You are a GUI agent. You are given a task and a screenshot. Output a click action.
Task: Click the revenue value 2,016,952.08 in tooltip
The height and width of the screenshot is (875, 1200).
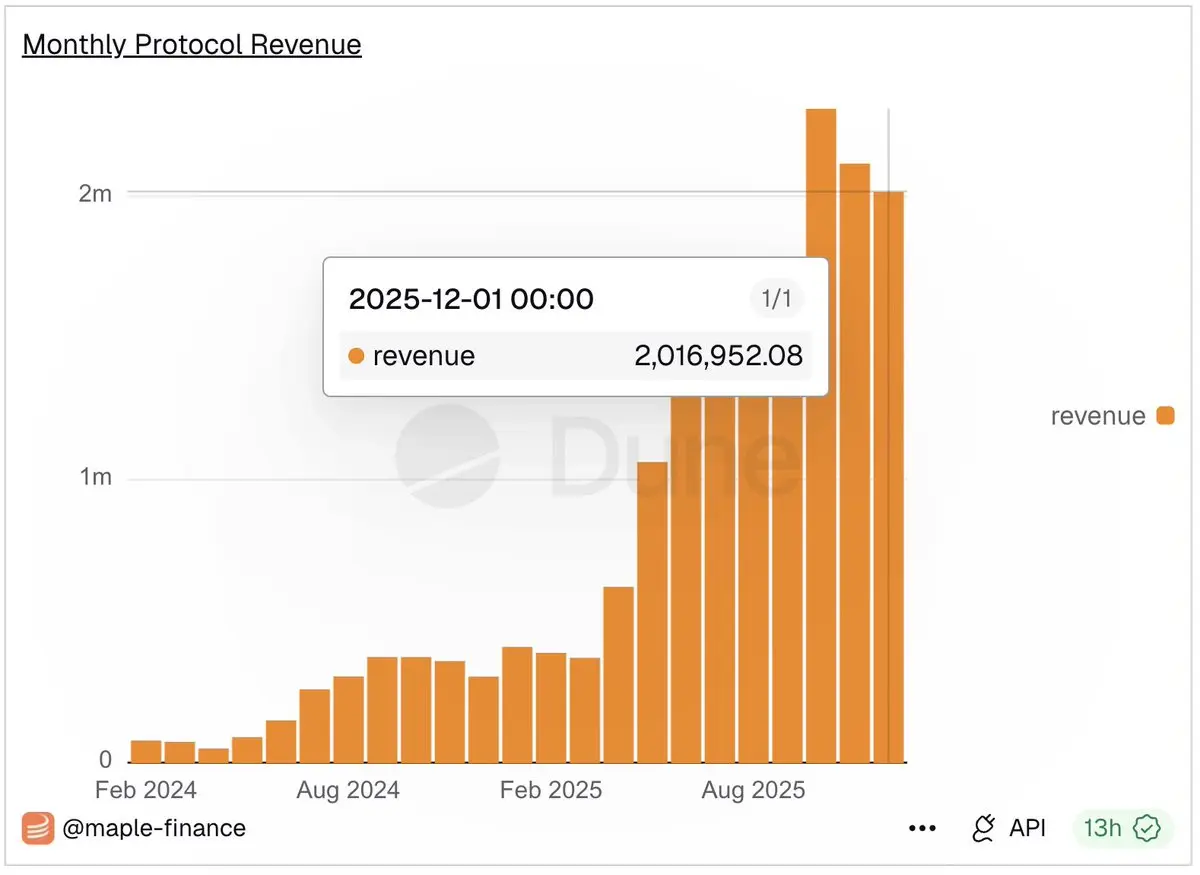[718, 356]
